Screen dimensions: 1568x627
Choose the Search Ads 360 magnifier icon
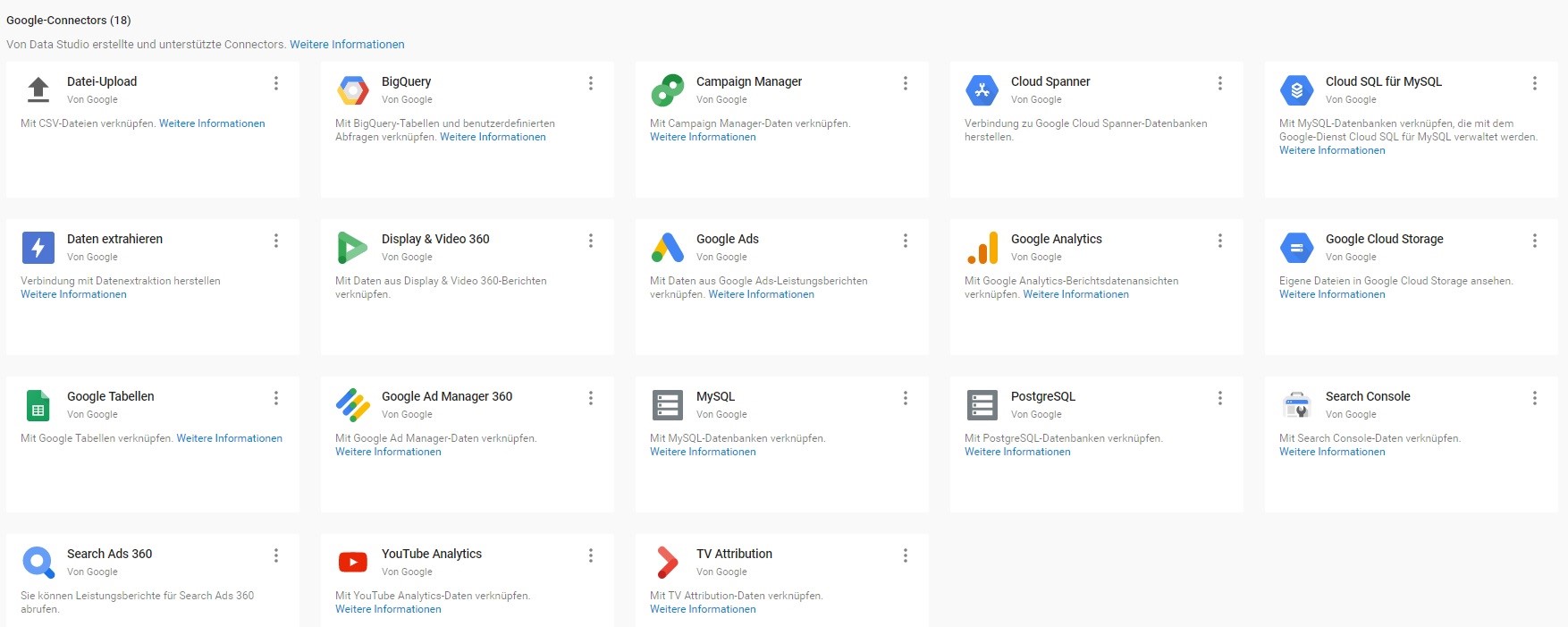point(38,563)
